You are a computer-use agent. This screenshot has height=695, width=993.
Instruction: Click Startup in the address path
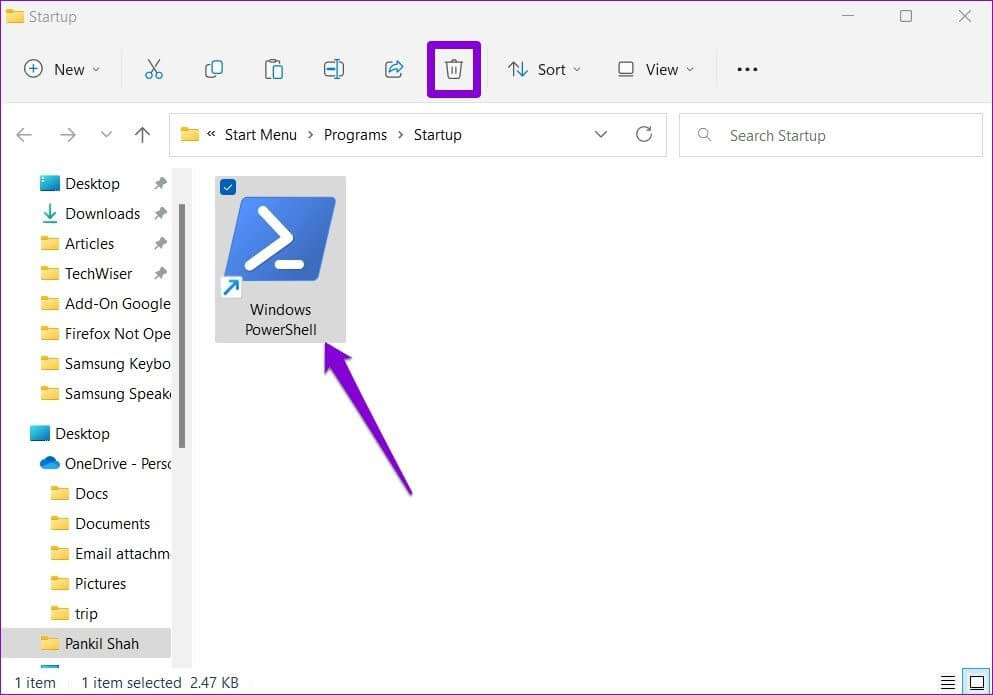(x=438, y=135)
